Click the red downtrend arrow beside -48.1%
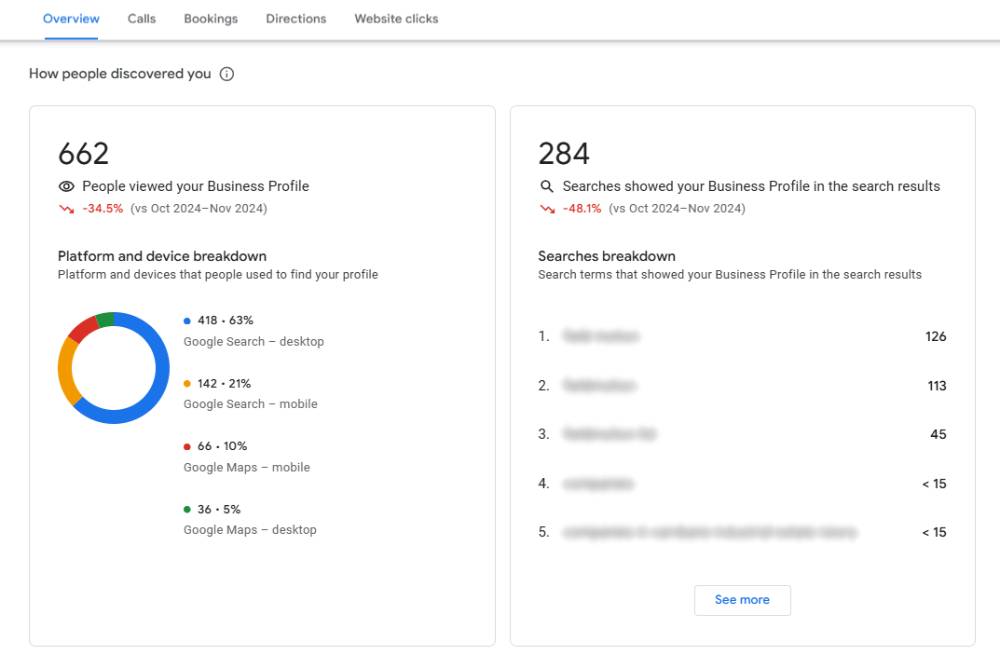The height and width of the screenshot is (655, 1000). point(547,209)
